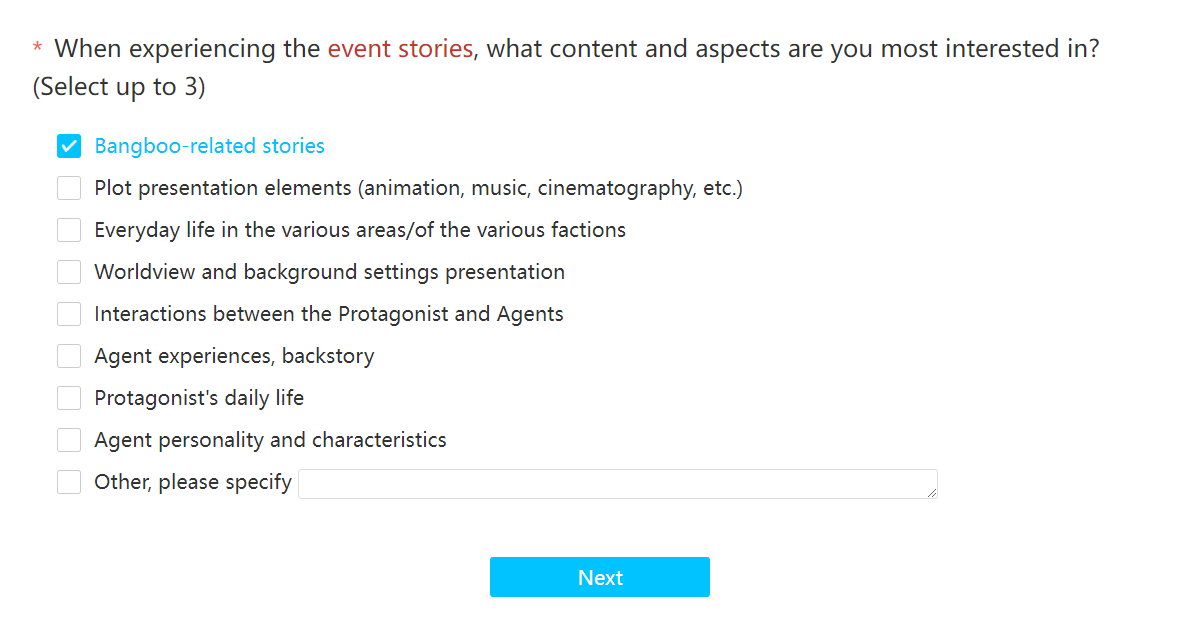This screenshot has width=1188, height=639.
Task: Click the 'Everyday life in the various areas' label
Action: point(360,230)
